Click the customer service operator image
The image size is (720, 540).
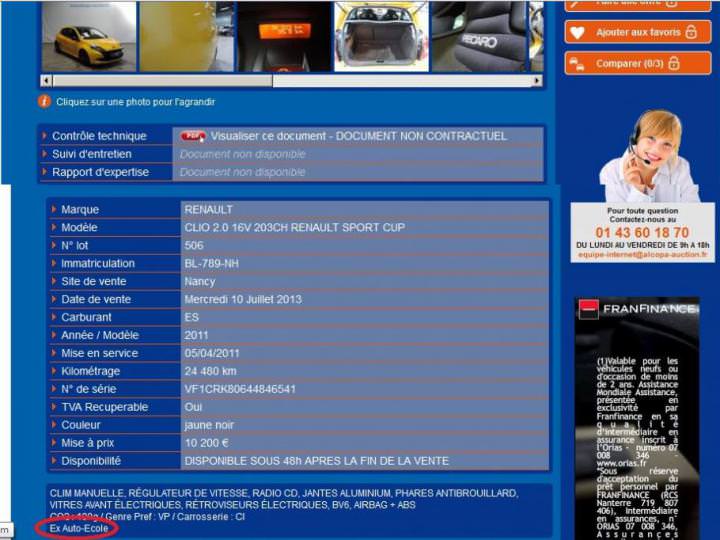click(x=649, y=156)
